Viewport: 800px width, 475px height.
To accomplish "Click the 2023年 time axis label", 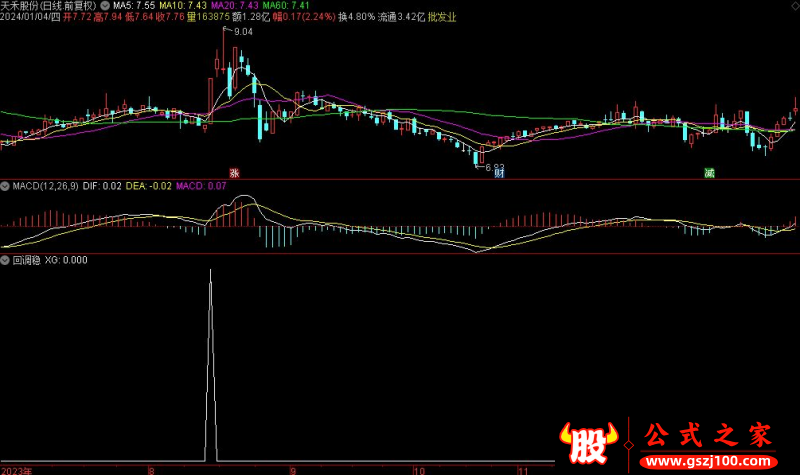I will pyautogui.click(x=16, y=470).
